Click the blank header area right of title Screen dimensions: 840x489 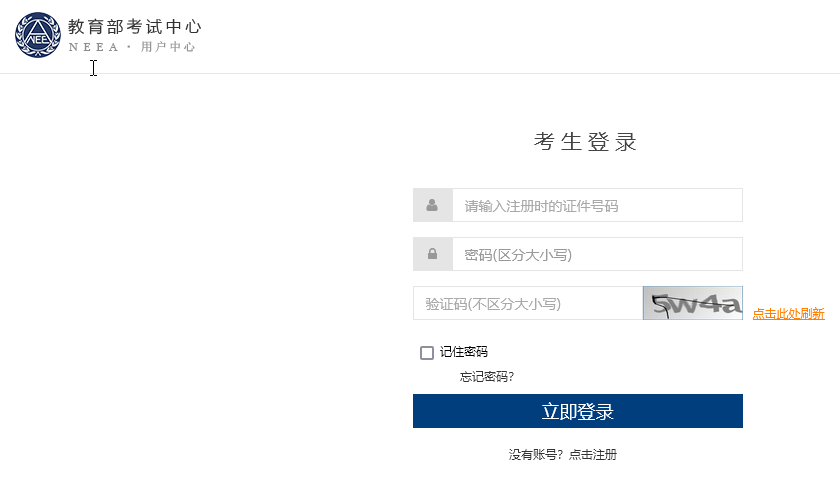coord(500,36)
